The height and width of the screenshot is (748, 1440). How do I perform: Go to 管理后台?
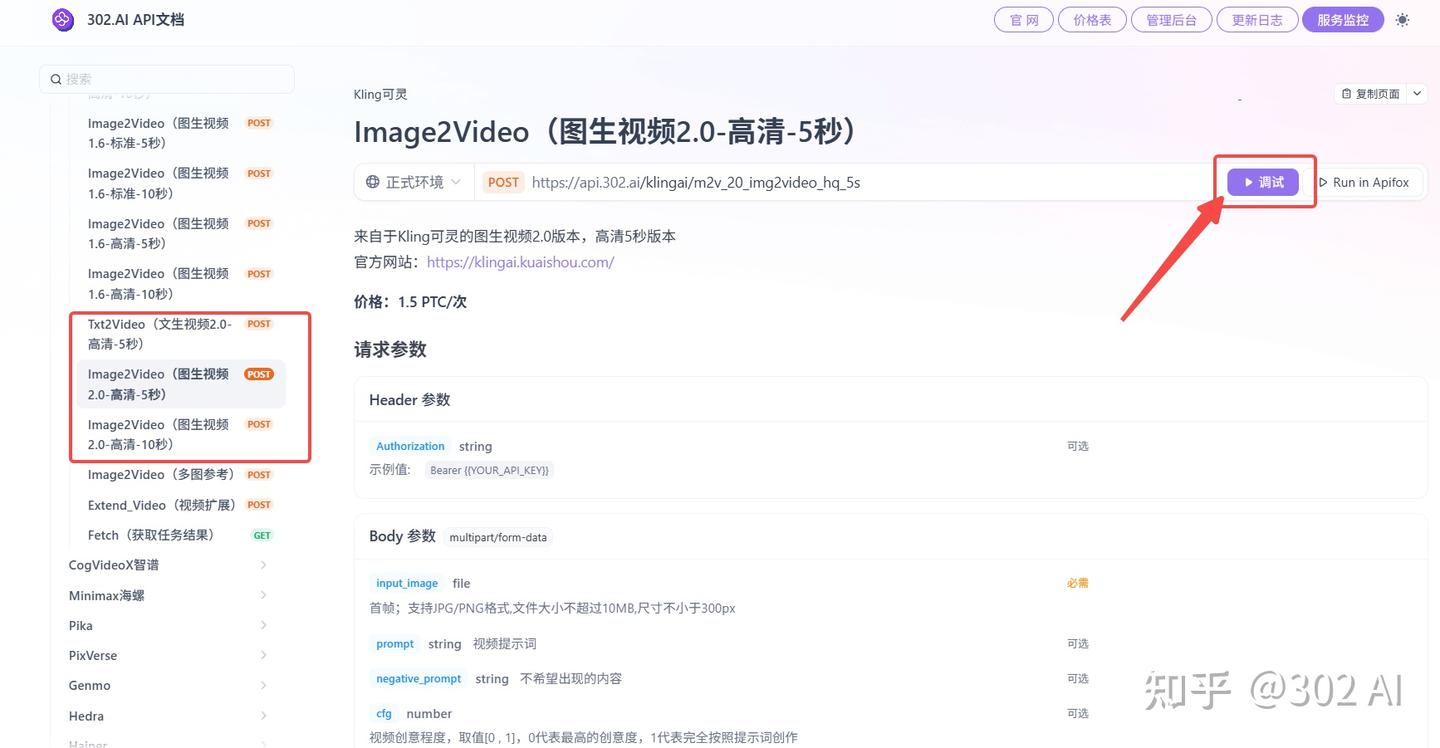[1171, 20]
